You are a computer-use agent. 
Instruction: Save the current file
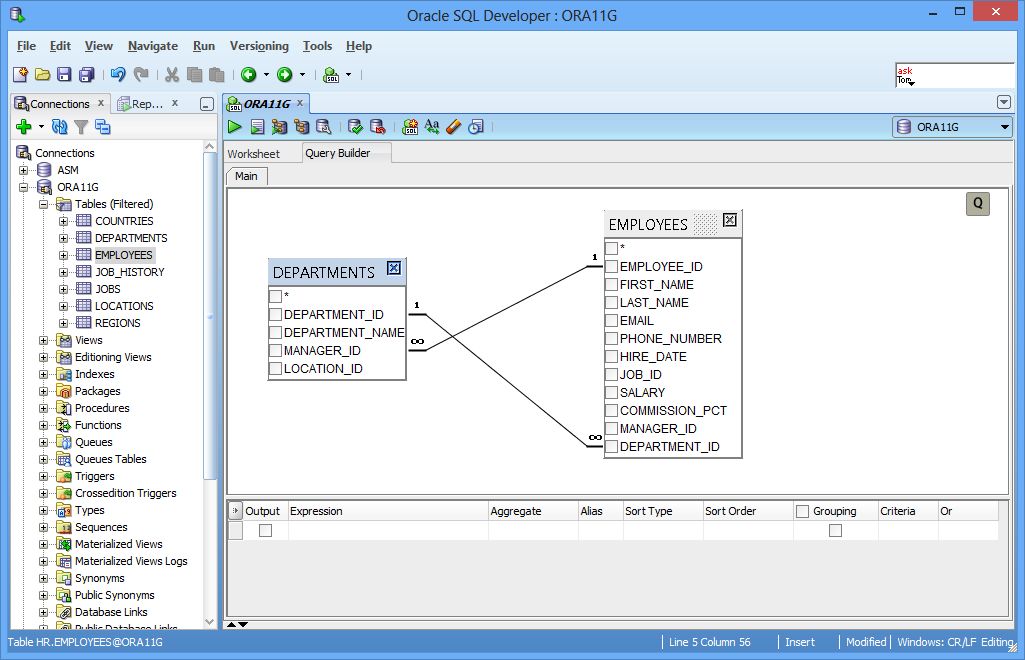point(64,74)
